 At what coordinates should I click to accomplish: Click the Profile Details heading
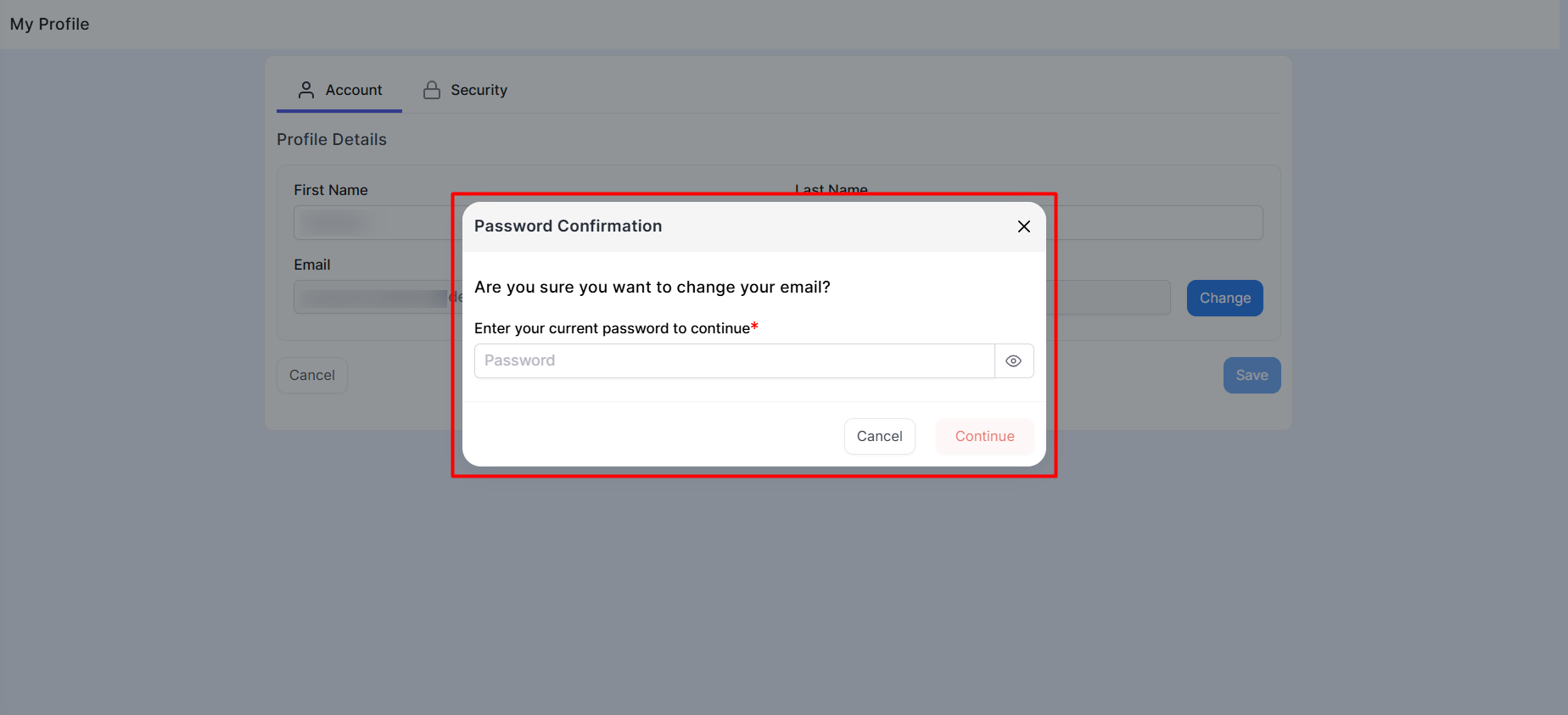(332, 140)
